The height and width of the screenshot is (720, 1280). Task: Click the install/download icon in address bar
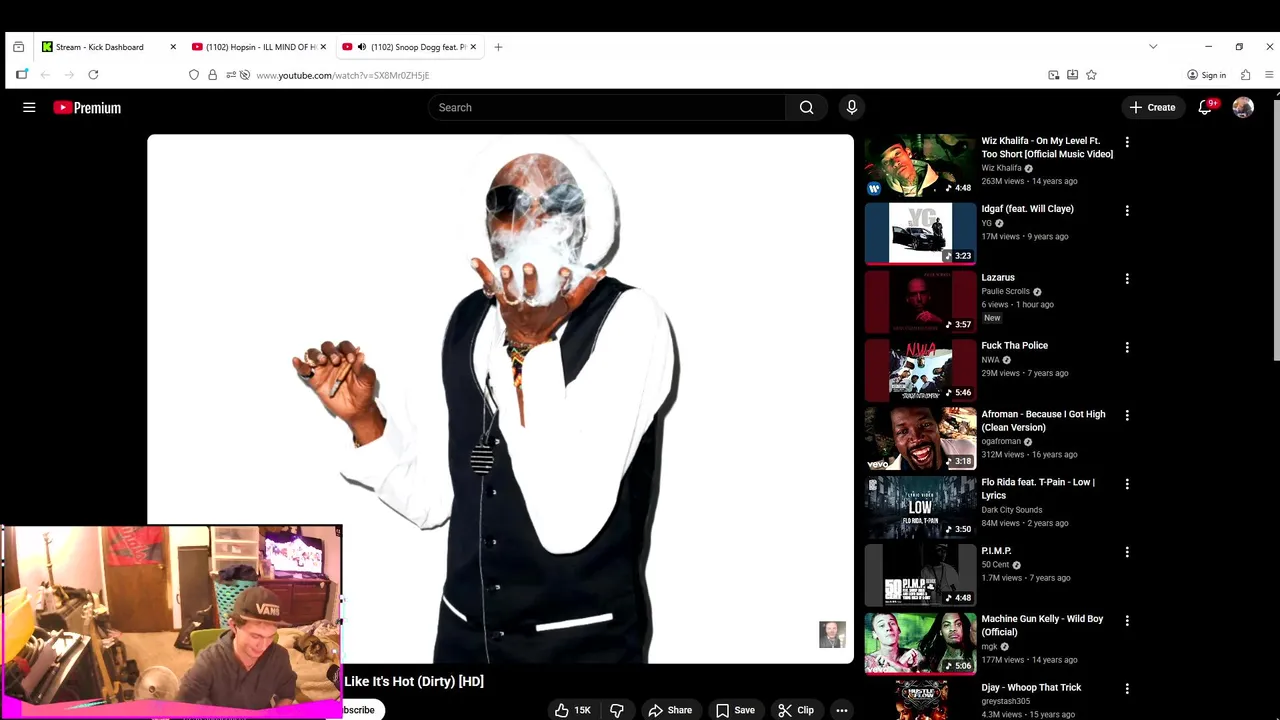(x=1072, y=75)
